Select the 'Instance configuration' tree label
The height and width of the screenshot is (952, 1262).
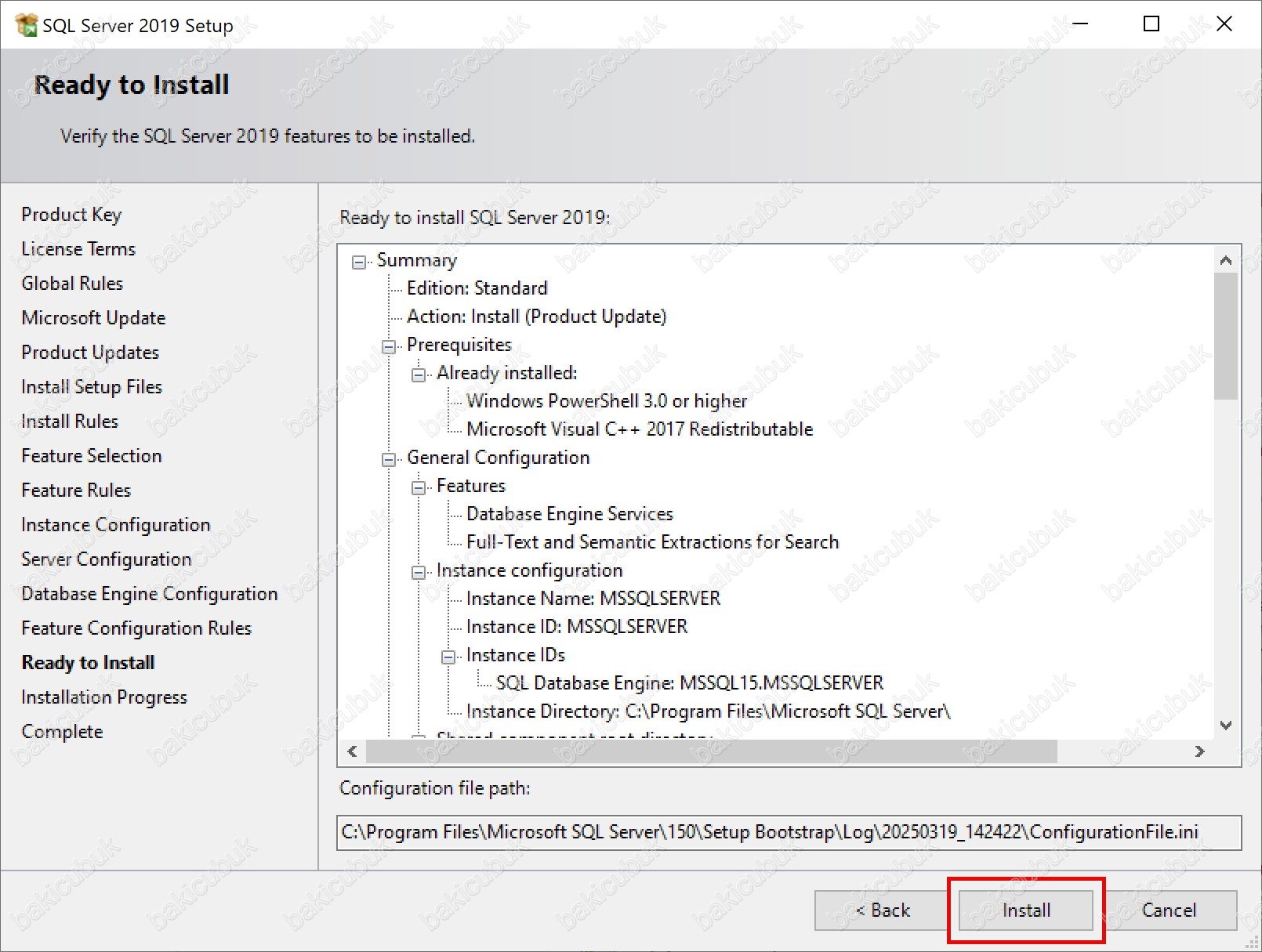[x=529, y=570]
